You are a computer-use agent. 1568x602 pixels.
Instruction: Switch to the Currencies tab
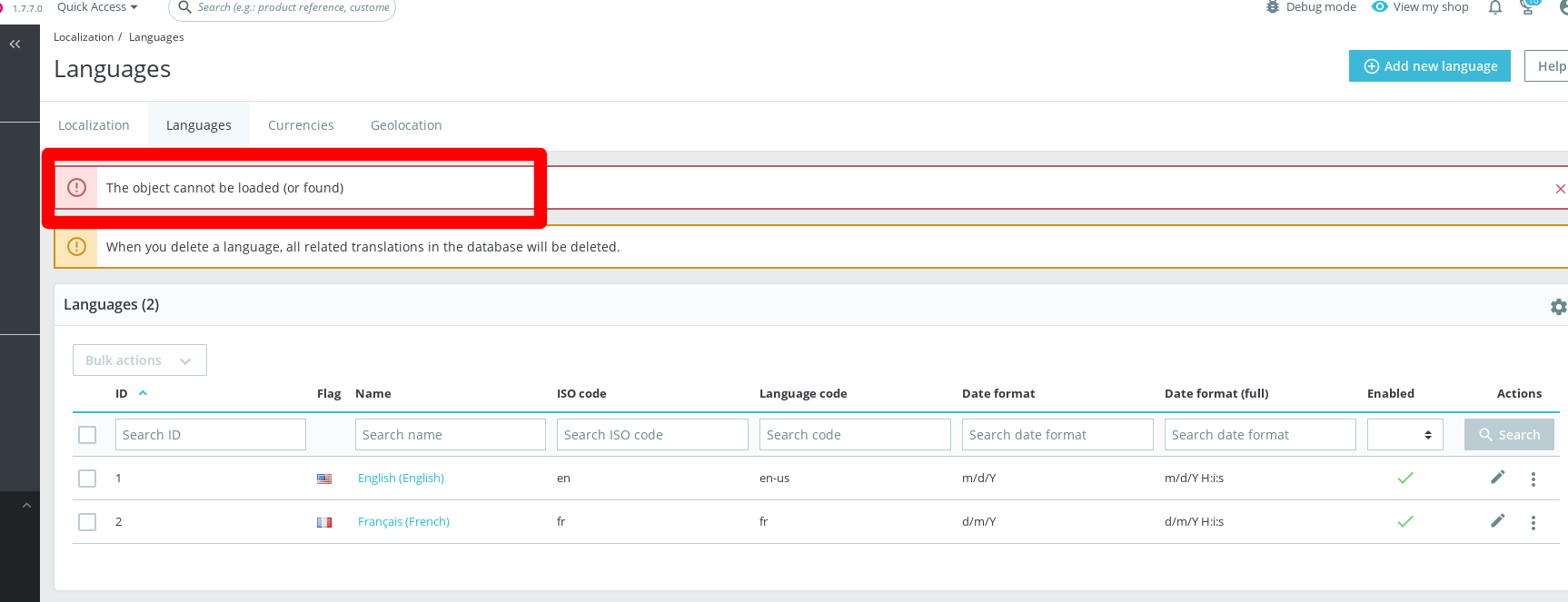301,125
